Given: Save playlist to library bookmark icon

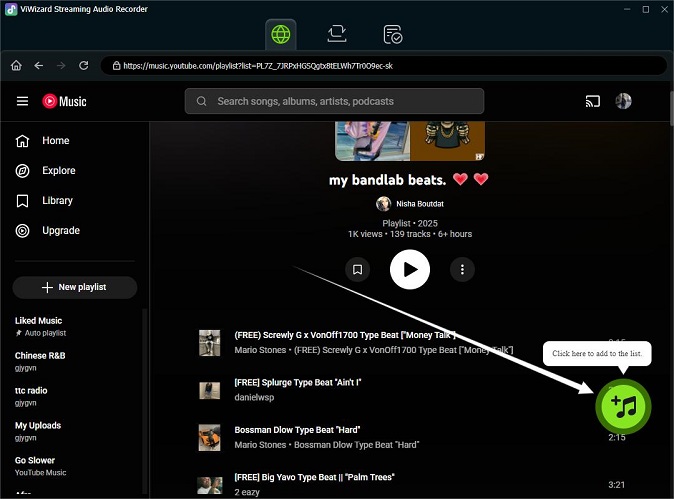Looking at the screenshot, I should [357, 269].
